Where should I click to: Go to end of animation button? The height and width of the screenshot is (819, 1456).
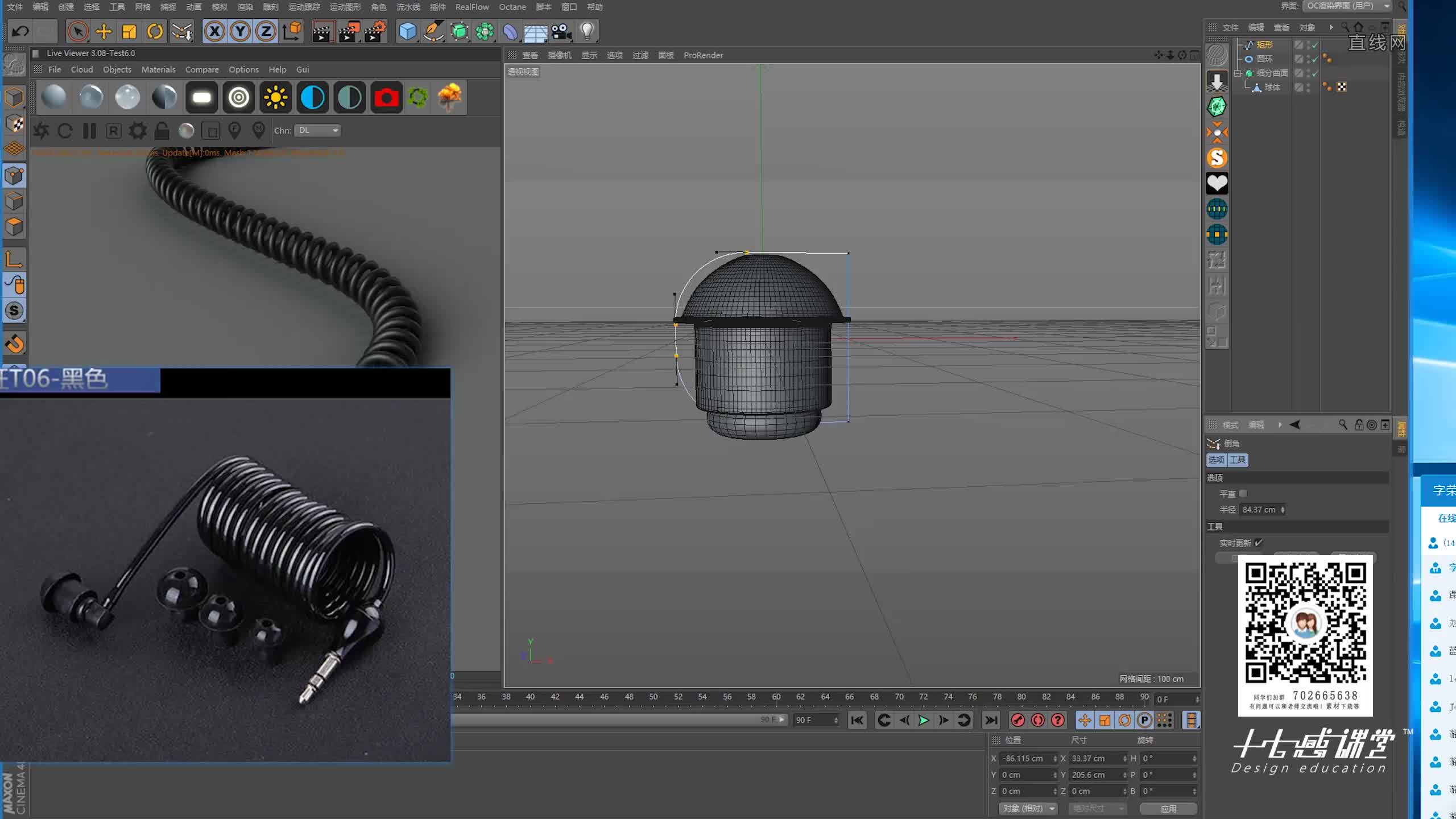(991, 721)
